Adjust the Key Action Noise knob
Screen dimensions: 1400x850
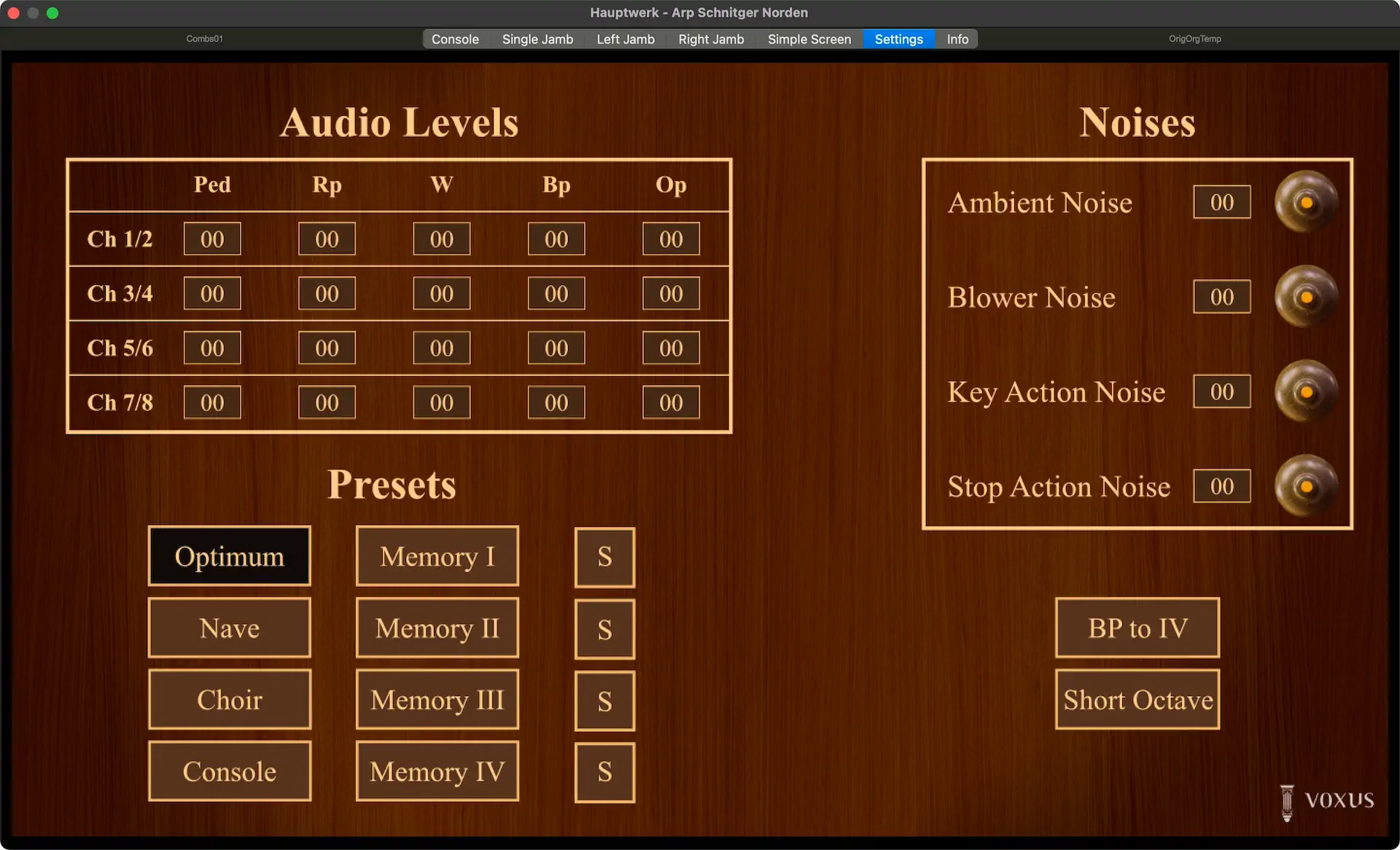point(1305,391)
